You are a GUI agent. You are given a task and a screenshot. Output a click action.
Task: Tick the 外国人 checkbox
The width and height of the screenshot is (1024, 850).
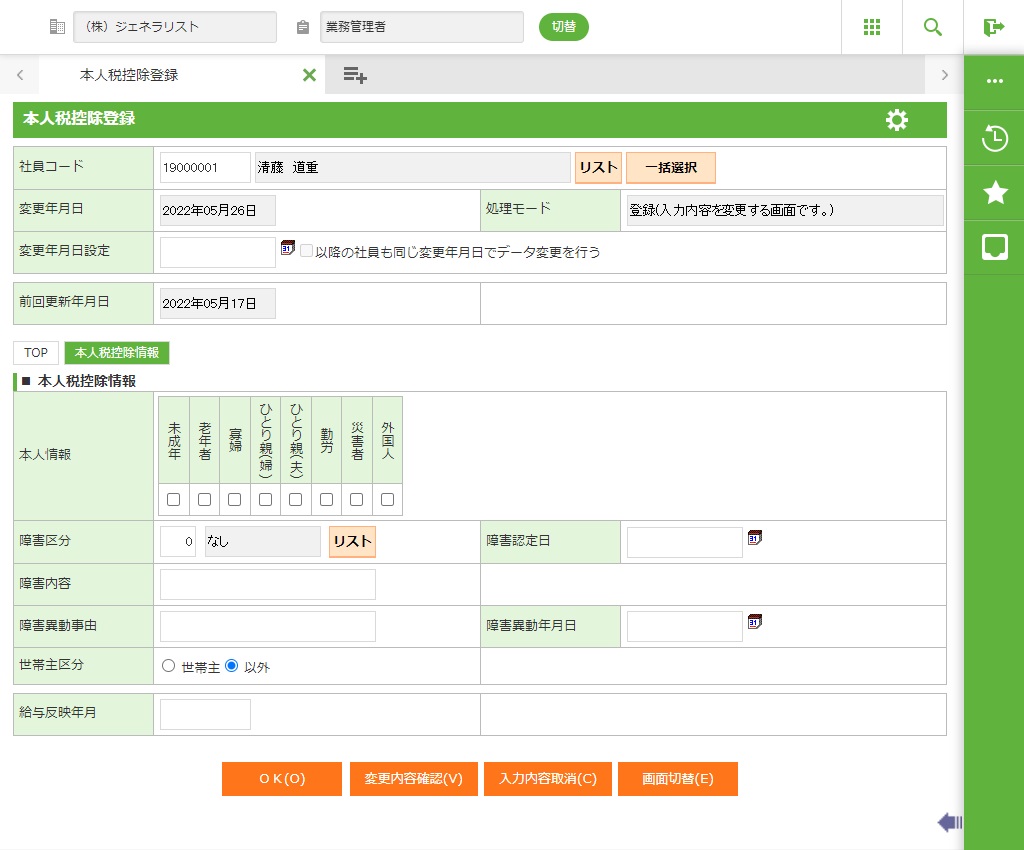(x=387, y=499)
